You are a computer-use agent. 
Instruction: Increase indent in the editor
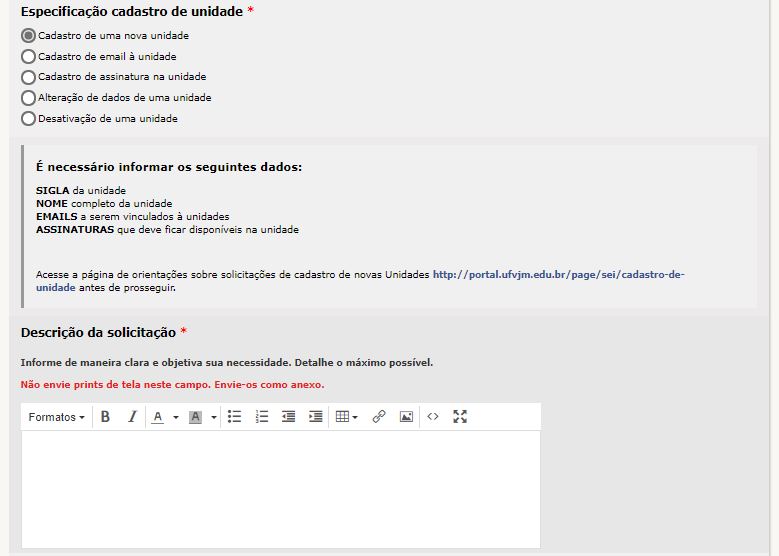pyautogui.click(x=315, y=417)
